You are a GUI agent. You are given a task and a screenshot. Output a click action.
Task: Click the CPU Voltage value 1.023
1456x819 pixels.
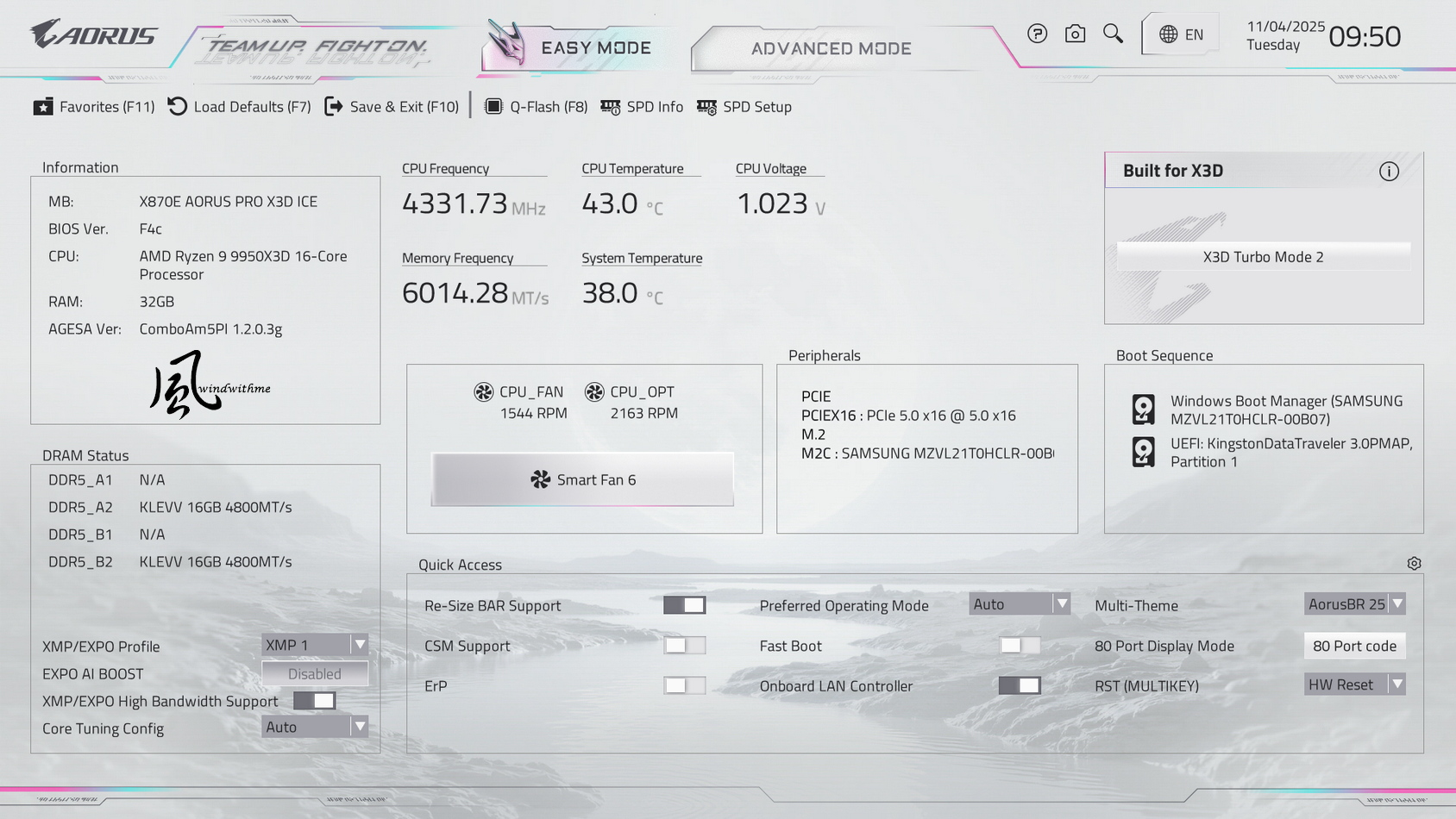(x=772, y=203)
